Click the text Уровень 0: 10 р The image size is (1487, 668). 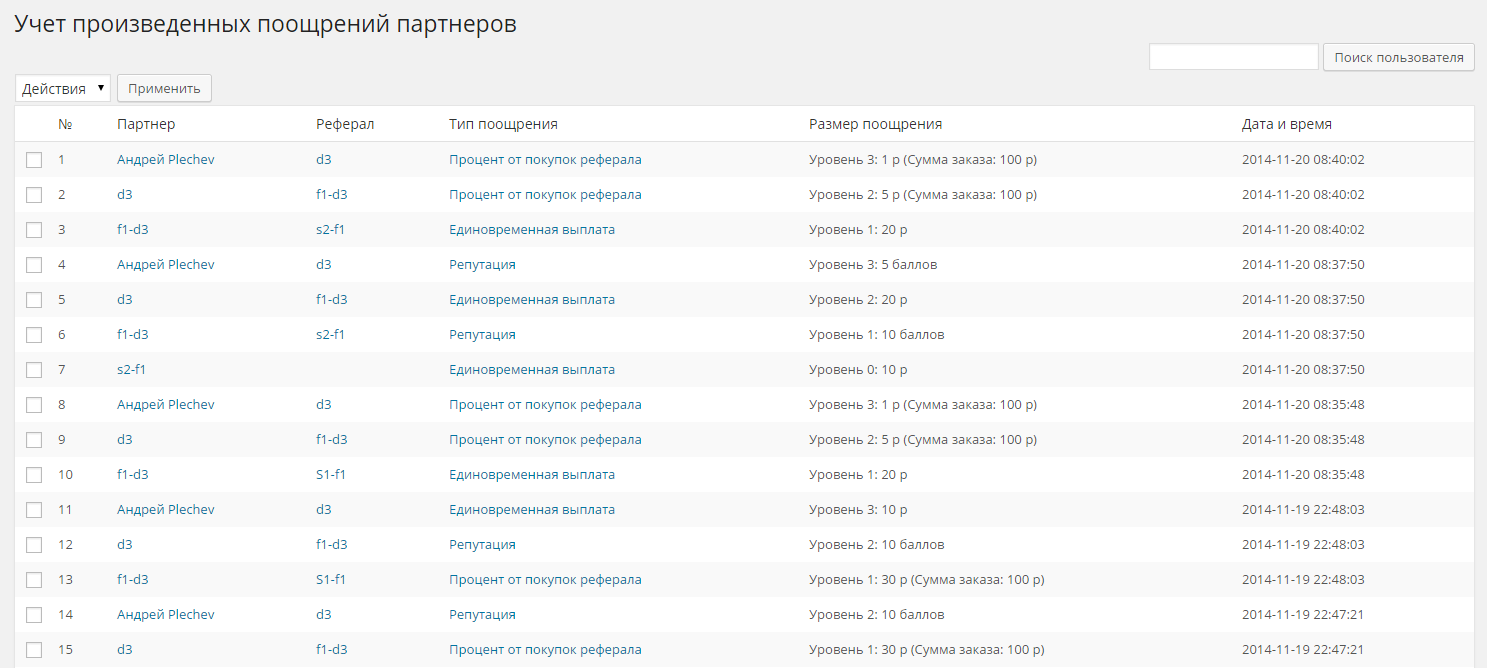(x=858, y=370)
